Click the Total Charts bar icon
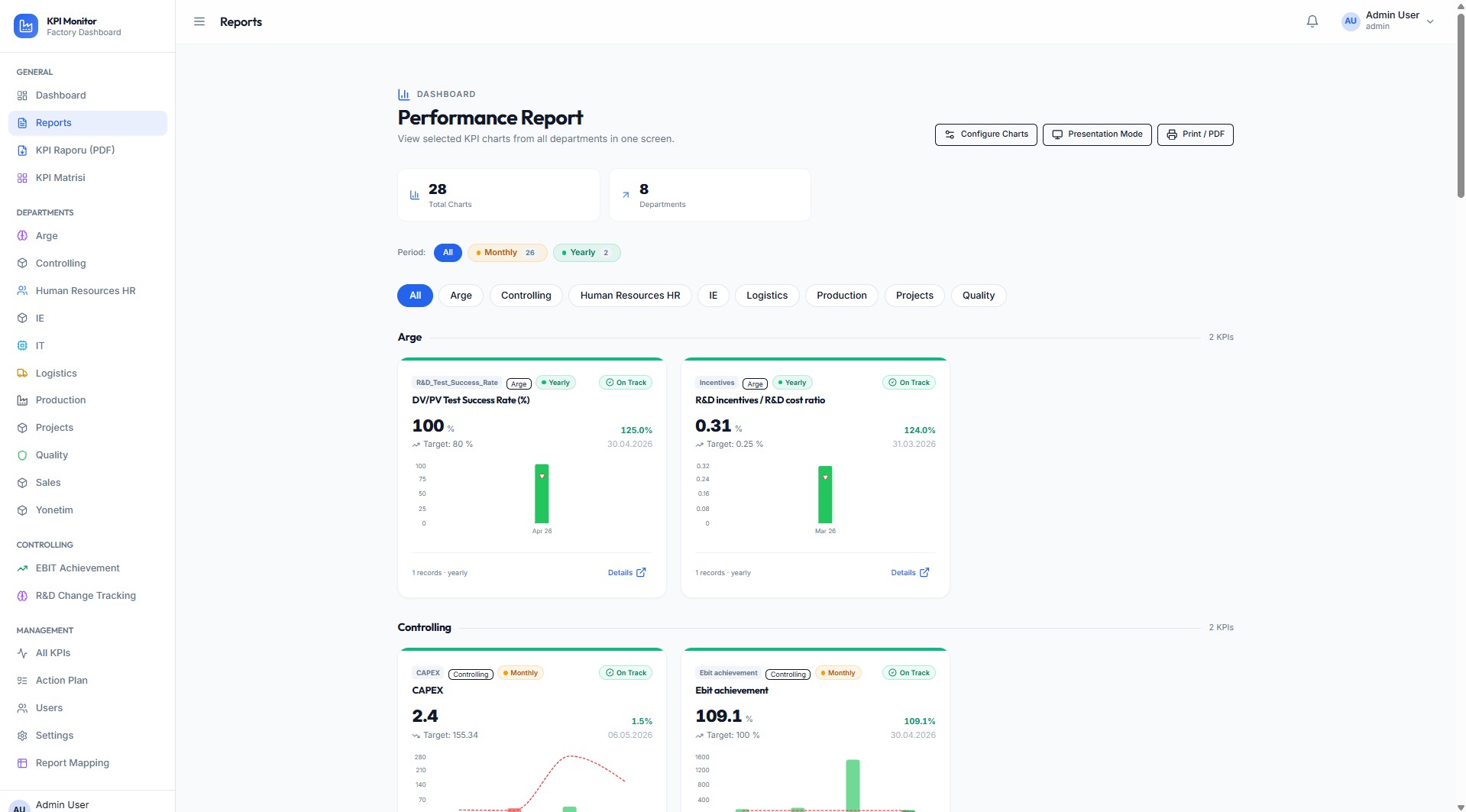Viewport: 1466px width, 812px height. pyautogui.click(x=415, y=195)
